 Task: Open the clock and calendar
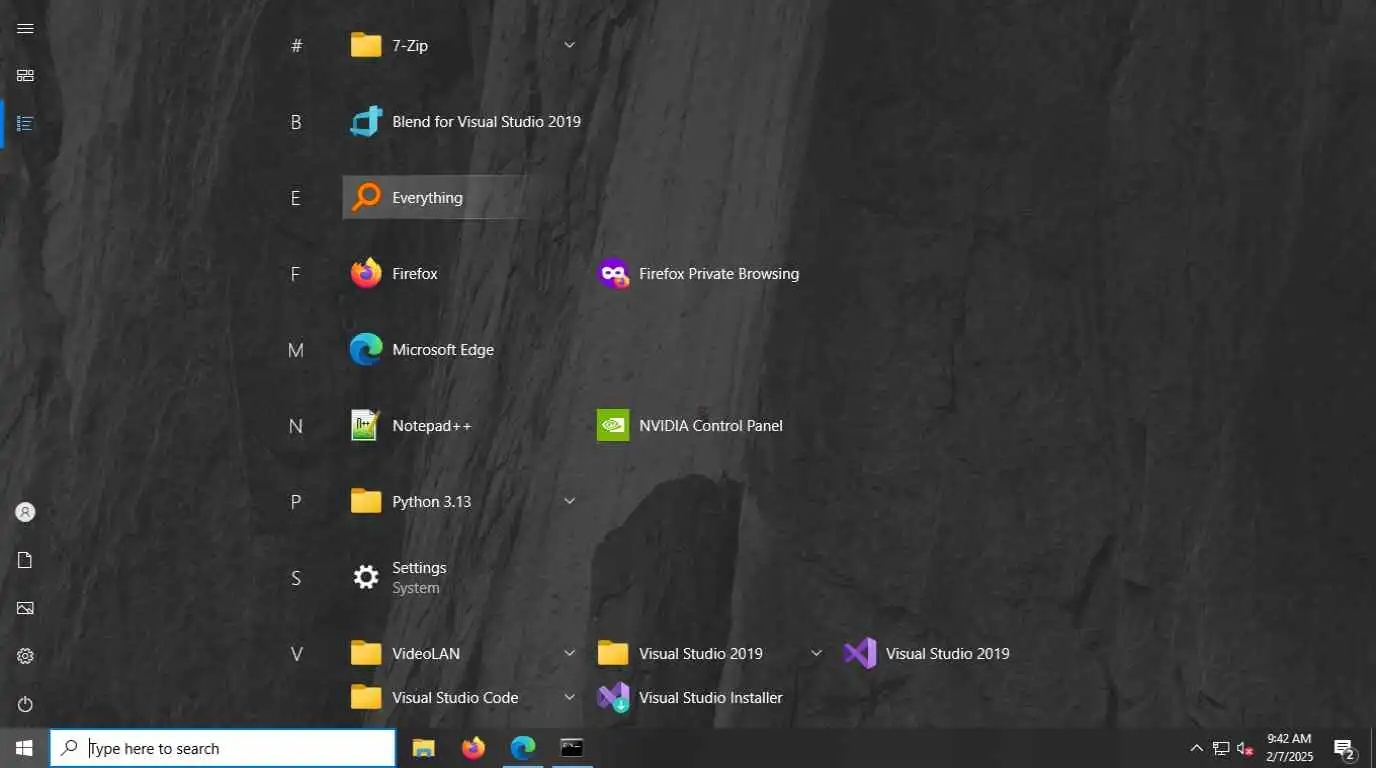[1289, 748]
